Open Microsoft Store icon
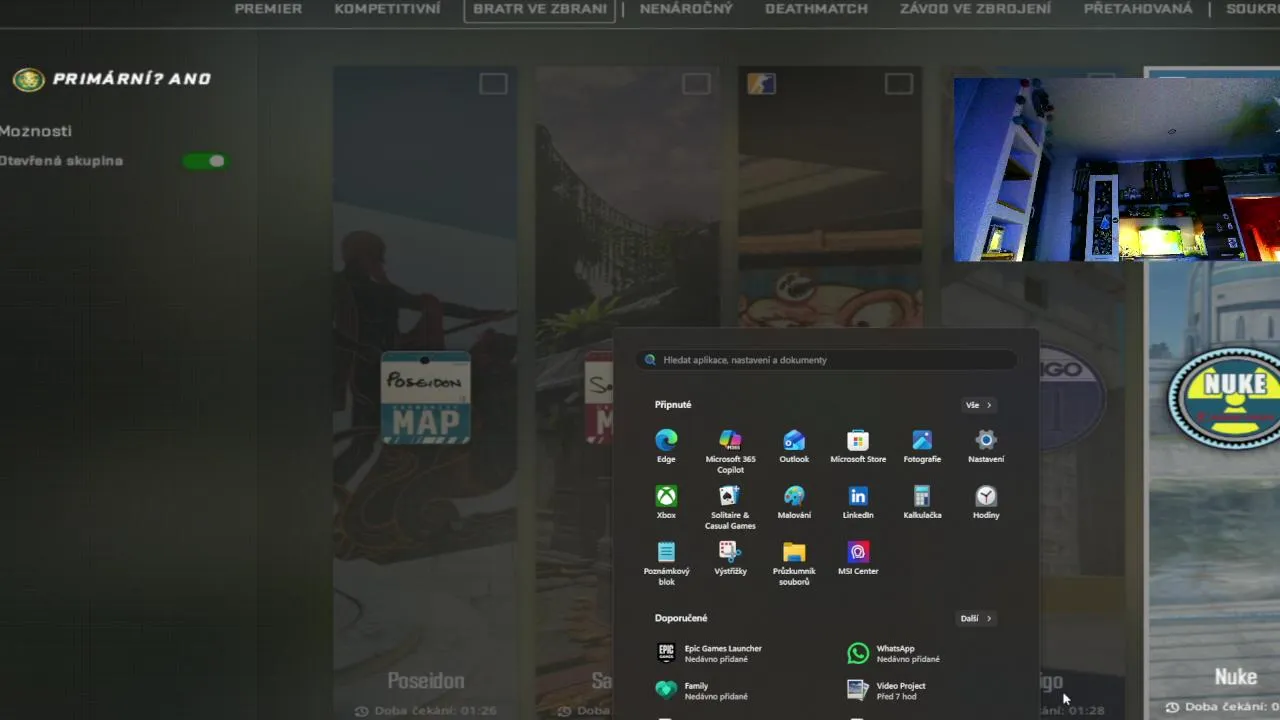The width and height of the screenshot is (1280, 720). (x=858, y=445)
